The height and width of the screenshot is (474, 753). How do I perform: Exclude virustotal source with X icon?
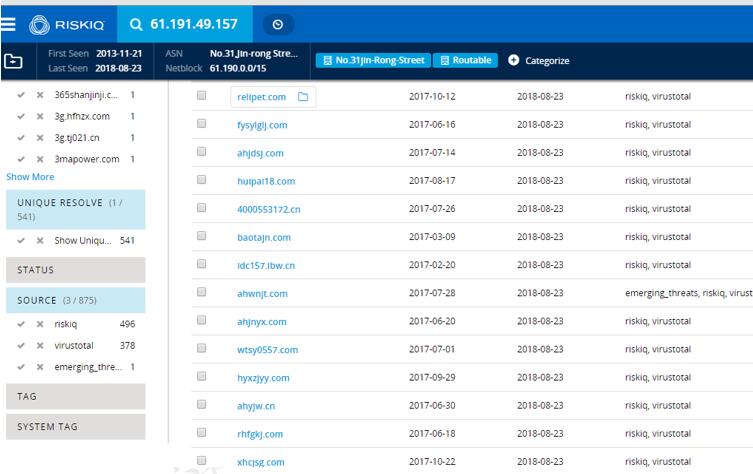(x=40, y=346)
